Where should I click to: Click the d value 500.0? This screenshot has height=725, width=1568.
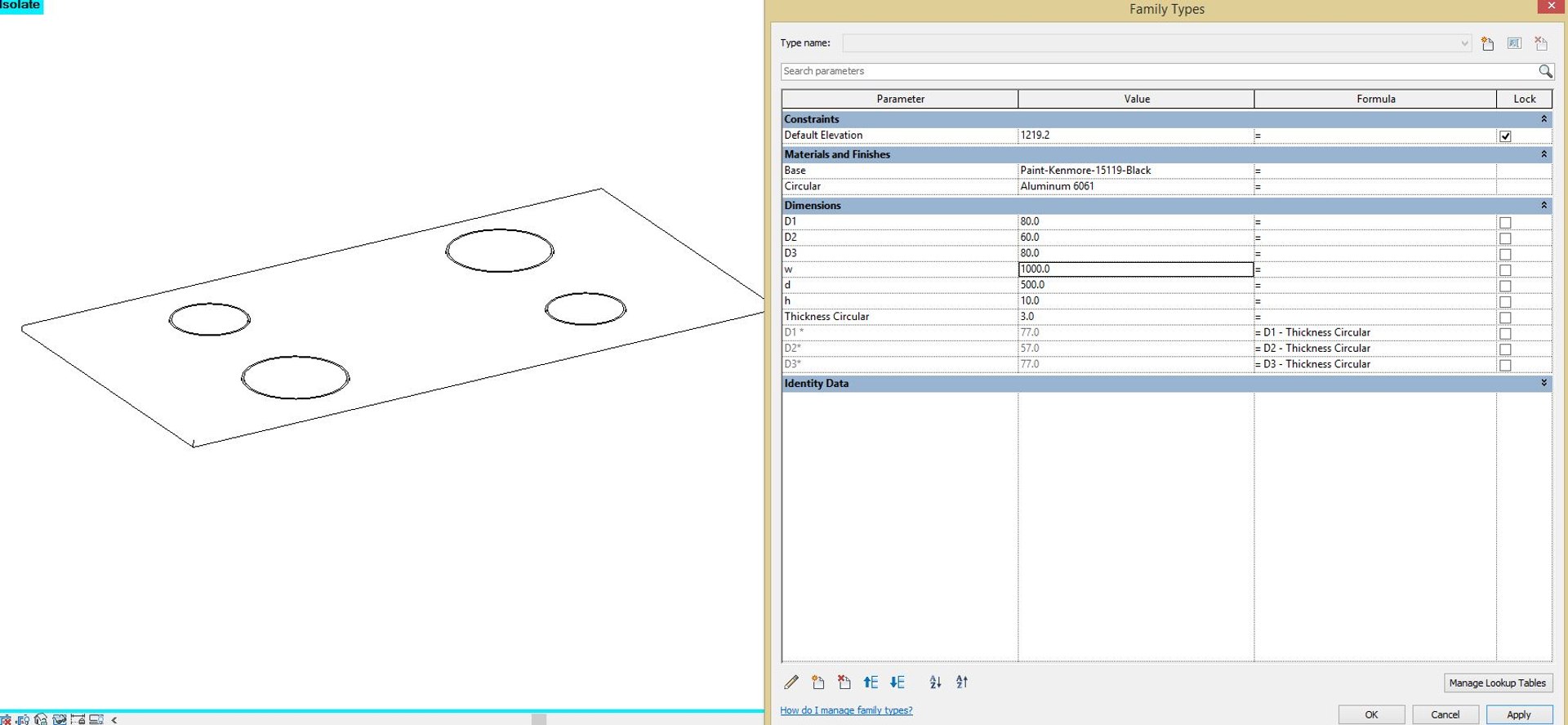coord(1032,285)
